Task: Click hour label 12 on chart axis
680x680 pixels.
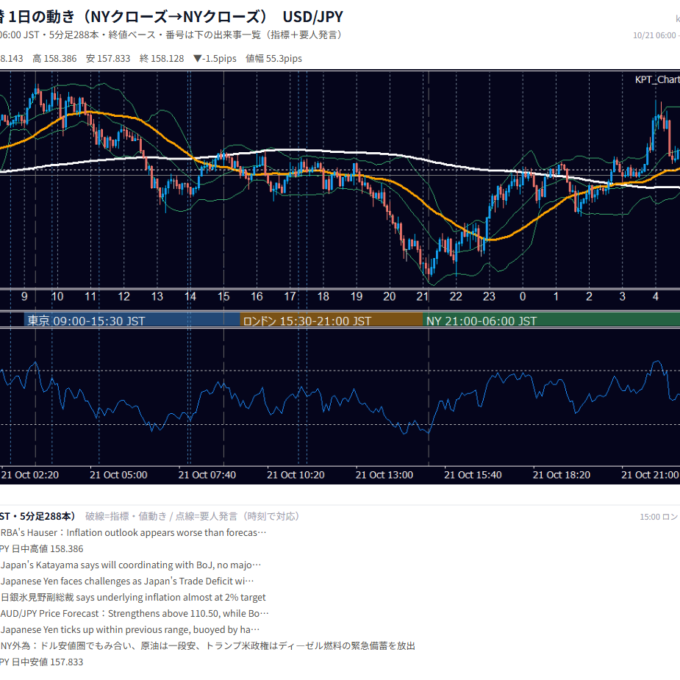Action: point(124,297)
